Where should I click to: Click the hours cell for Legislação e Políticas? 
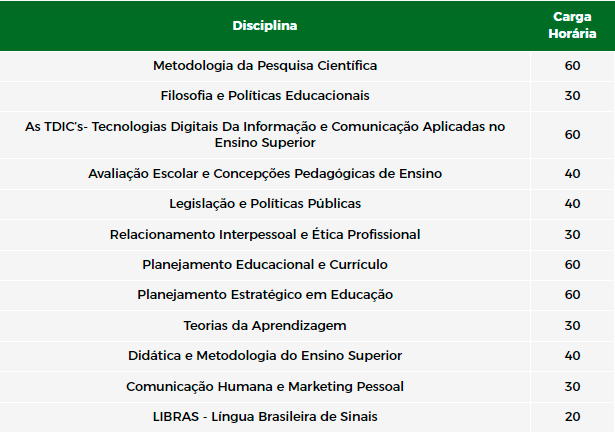572,204
